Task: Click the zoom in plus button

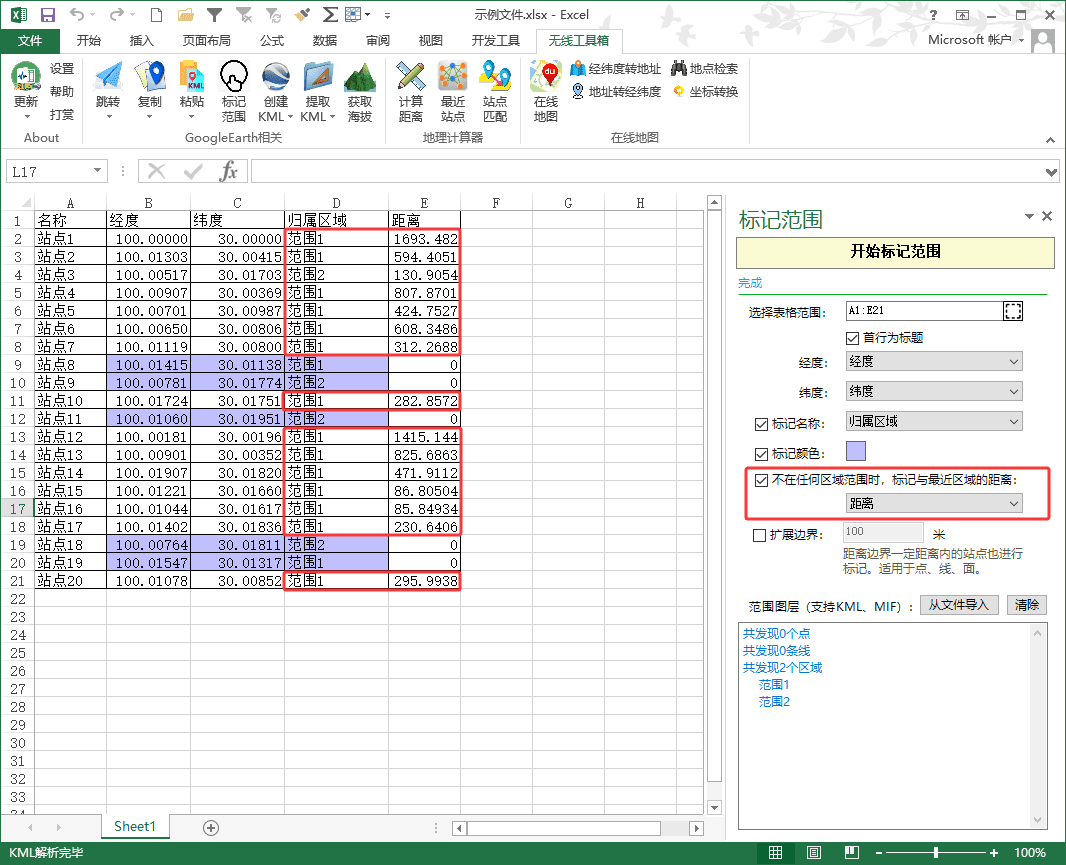Action: (x=993, y=853)
